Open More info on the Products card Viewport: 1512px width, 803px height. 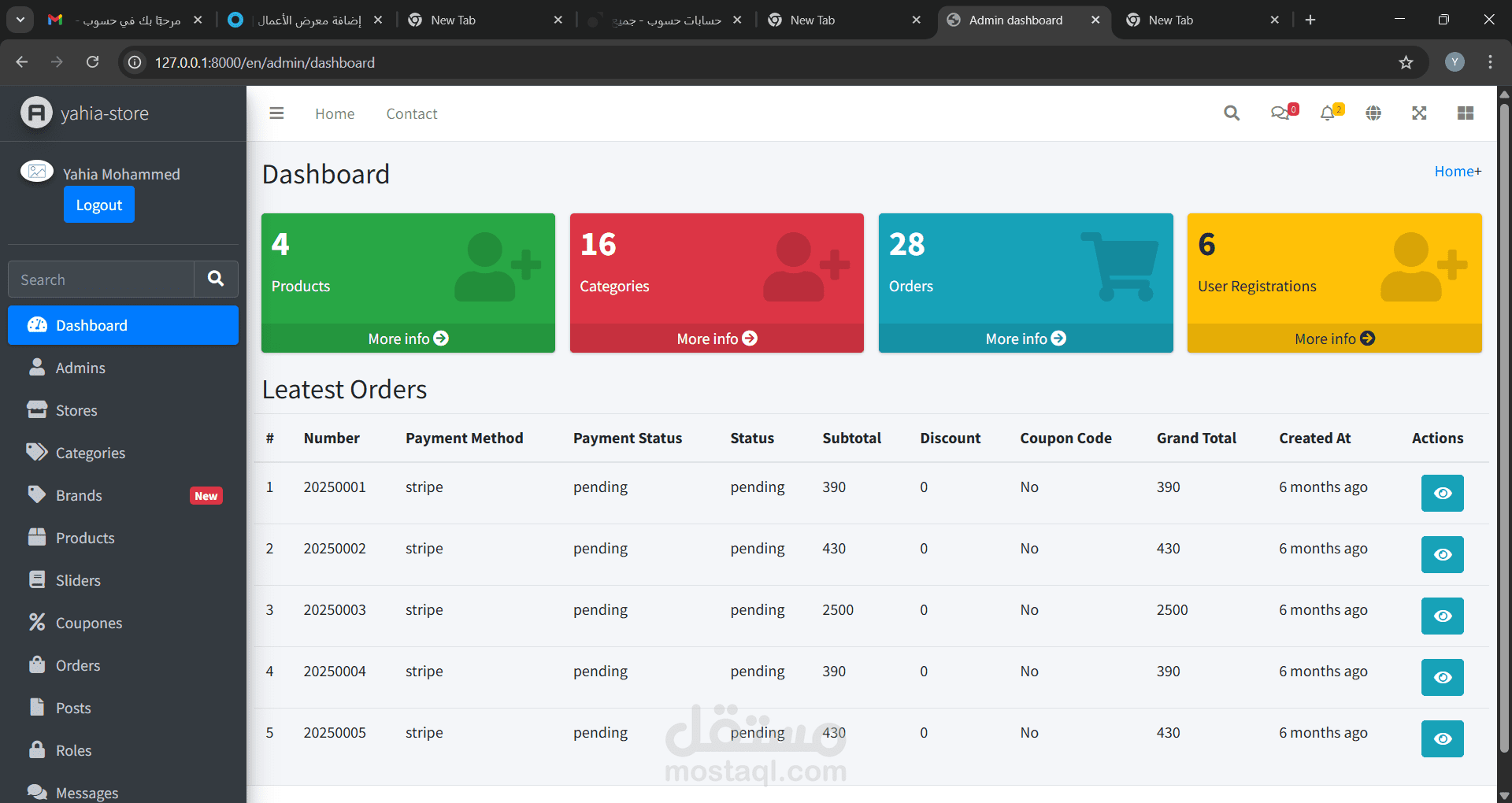[408, 339]
